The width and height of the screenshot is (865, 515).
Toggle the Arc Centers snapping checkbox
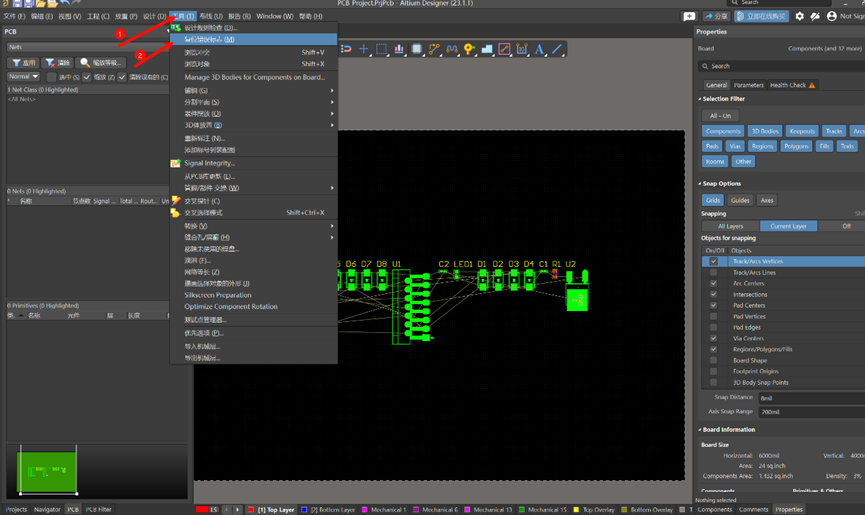[x=713, y=283]
